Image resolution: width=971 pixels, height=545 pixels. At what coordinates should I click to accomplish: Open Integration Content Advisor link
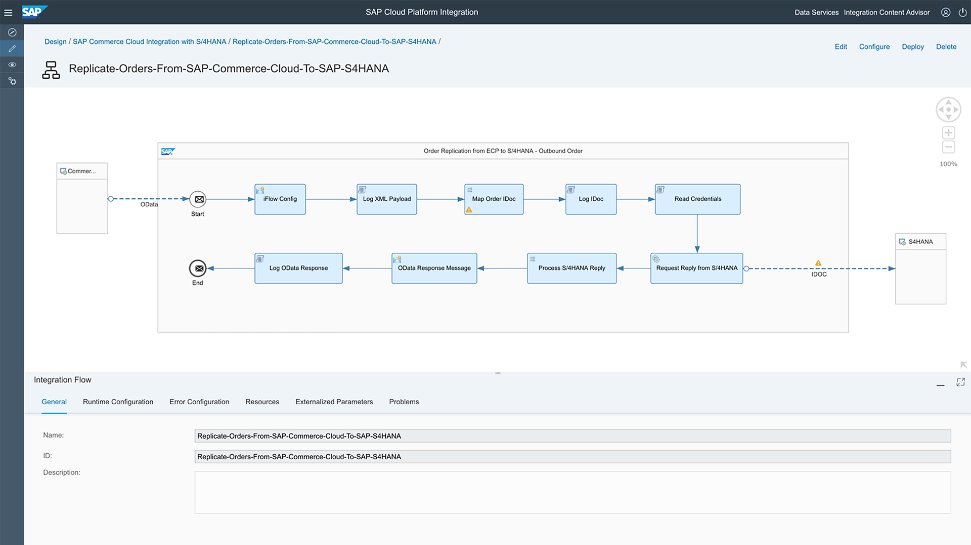(x=886, y=12)
